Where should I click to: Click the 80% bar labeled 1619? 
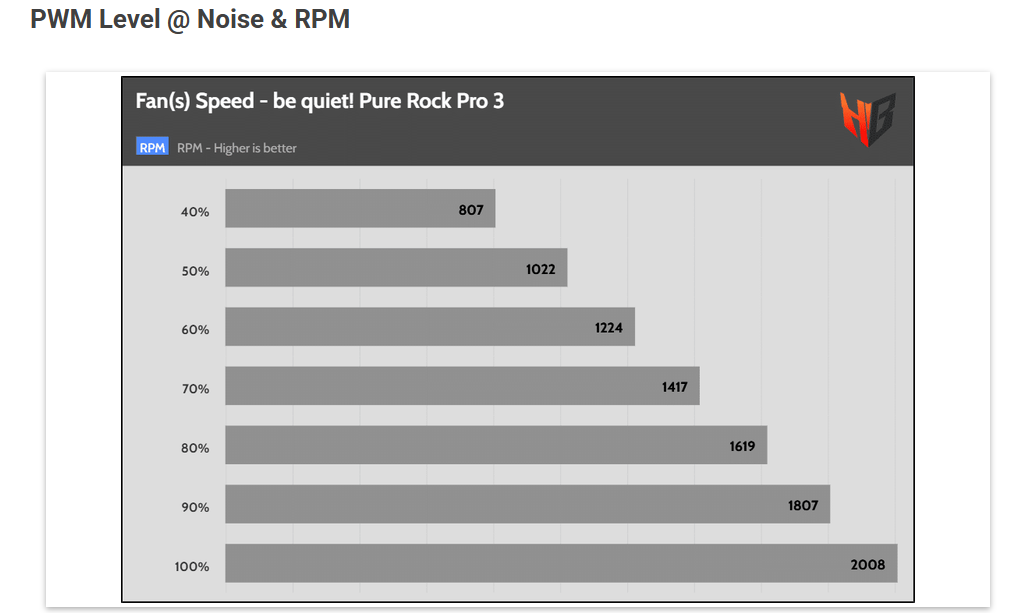[x=496, y=445]
